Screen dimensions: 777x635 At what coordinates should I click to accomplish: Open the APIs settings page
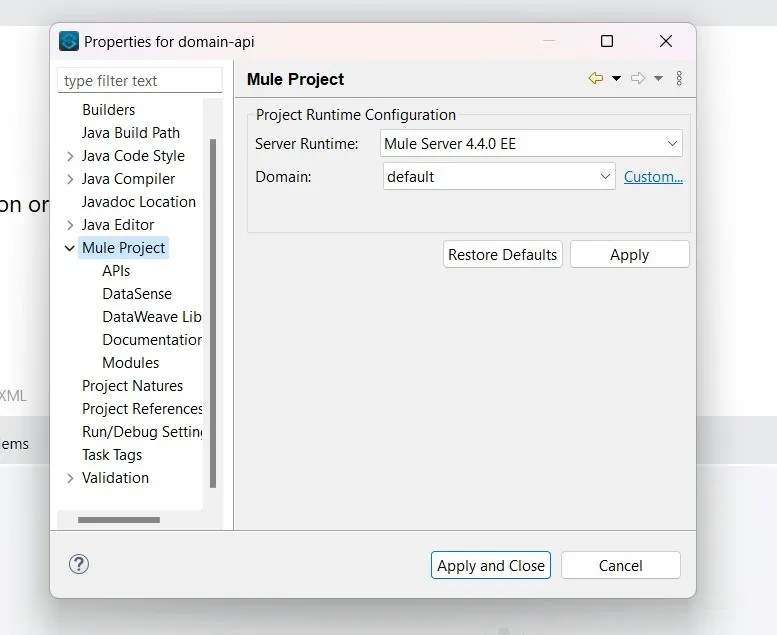click(x=116, y=271)
